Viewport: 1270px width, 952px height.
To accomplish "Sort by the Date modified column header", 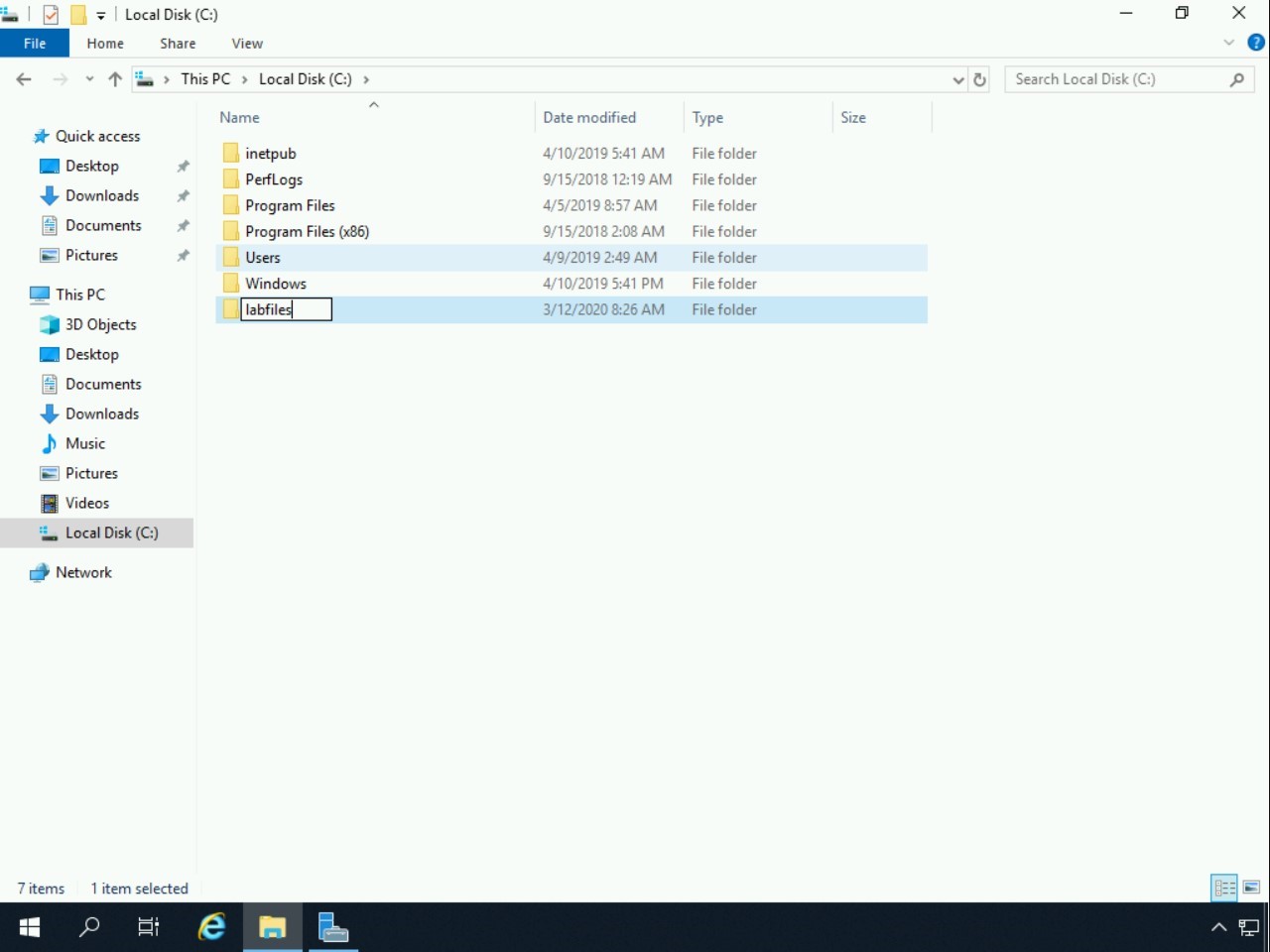I will click(589, 117).
